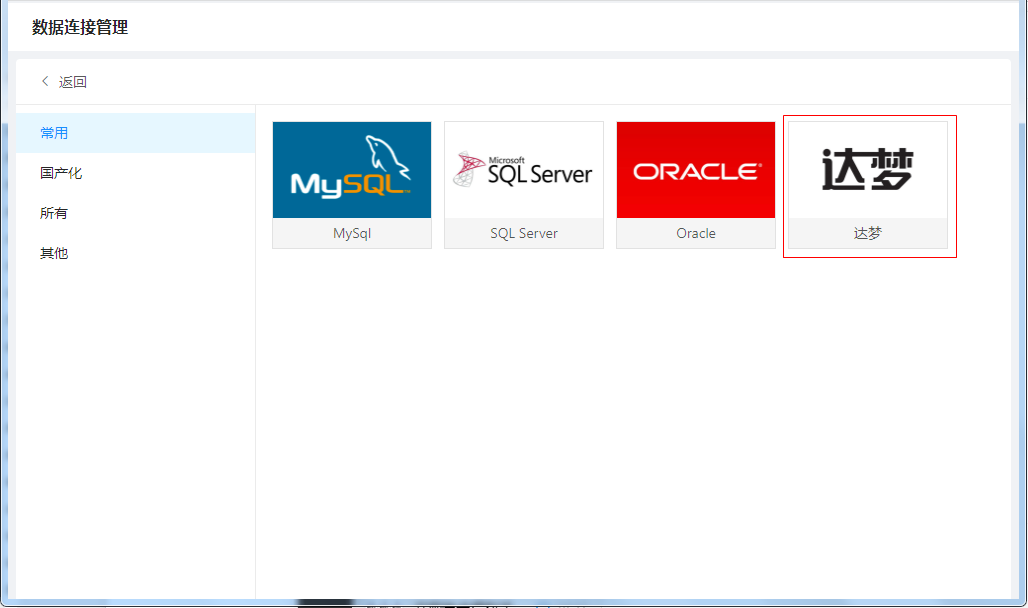Select the MySql database connector
The height and width of the screenshot is (608, 1028).
coord(351,186)
